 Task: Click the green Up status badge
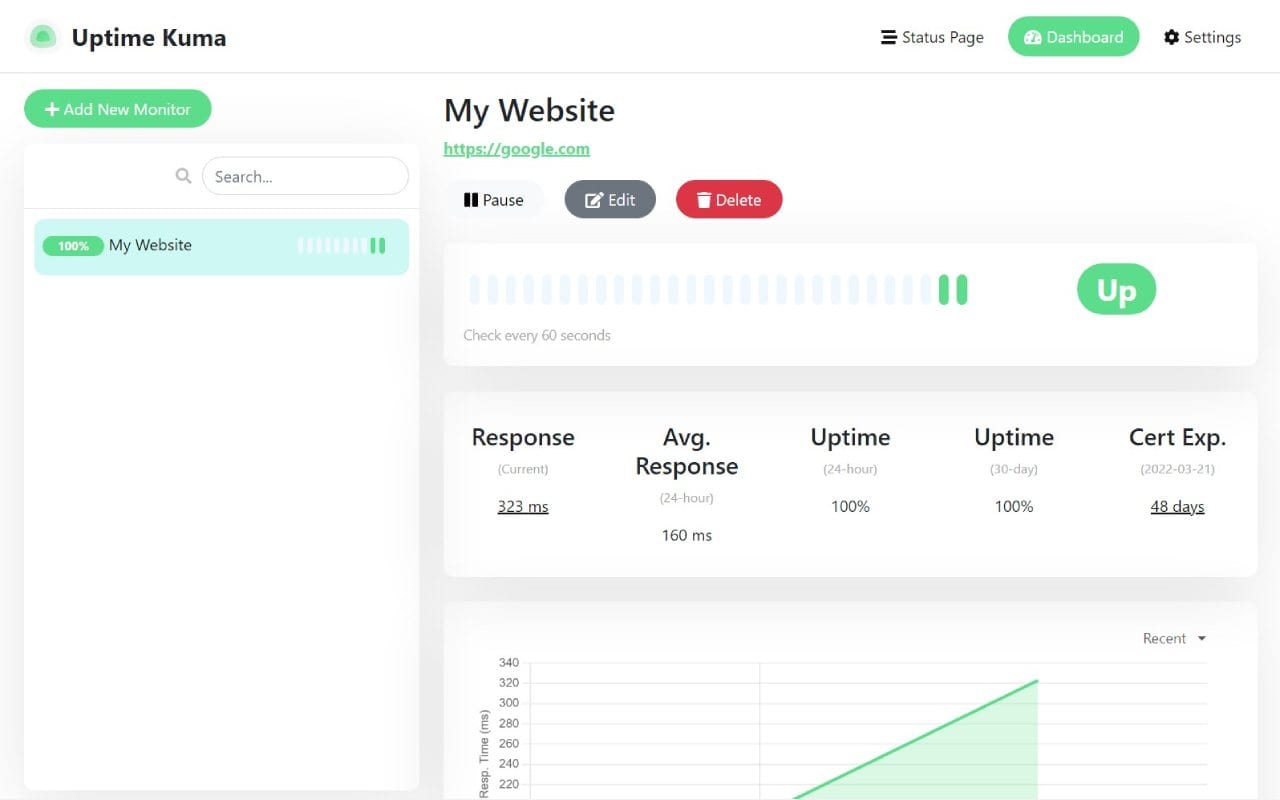[x=1115, y=289]
